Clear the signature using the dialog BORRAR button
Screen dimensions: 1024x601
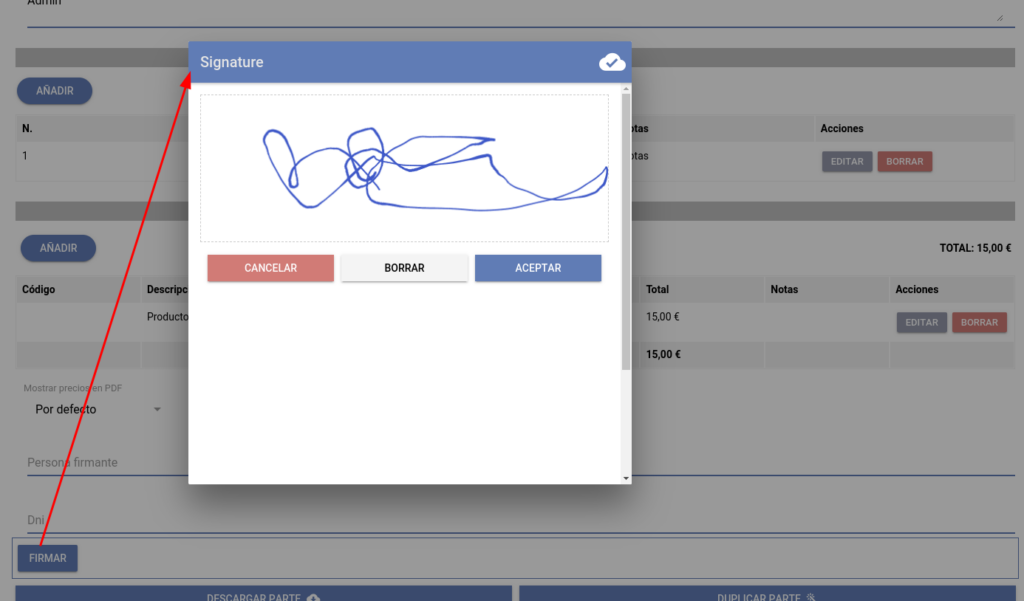click(x=404, y=268)
